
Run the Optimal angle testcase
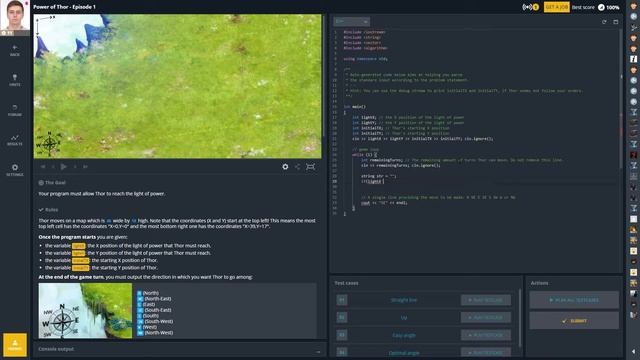(486, 352)
